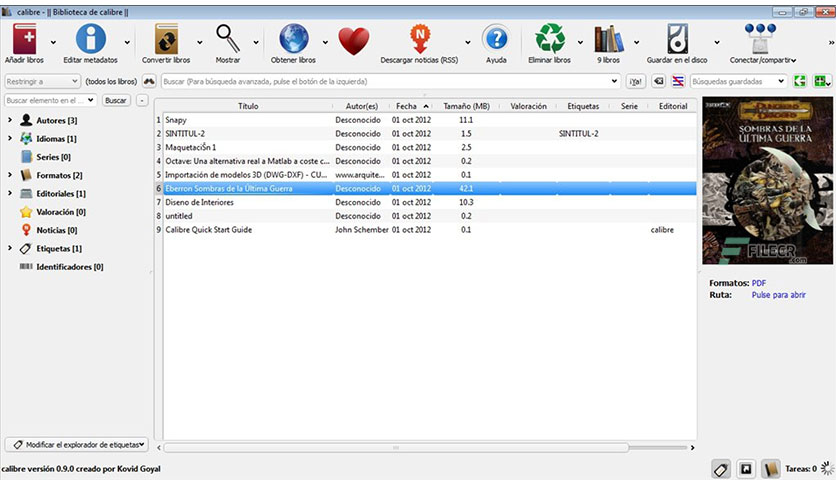Screen dimensions: 836x484
Task: Sort by Tamaño (MB) column header
Action: point(467,106)
